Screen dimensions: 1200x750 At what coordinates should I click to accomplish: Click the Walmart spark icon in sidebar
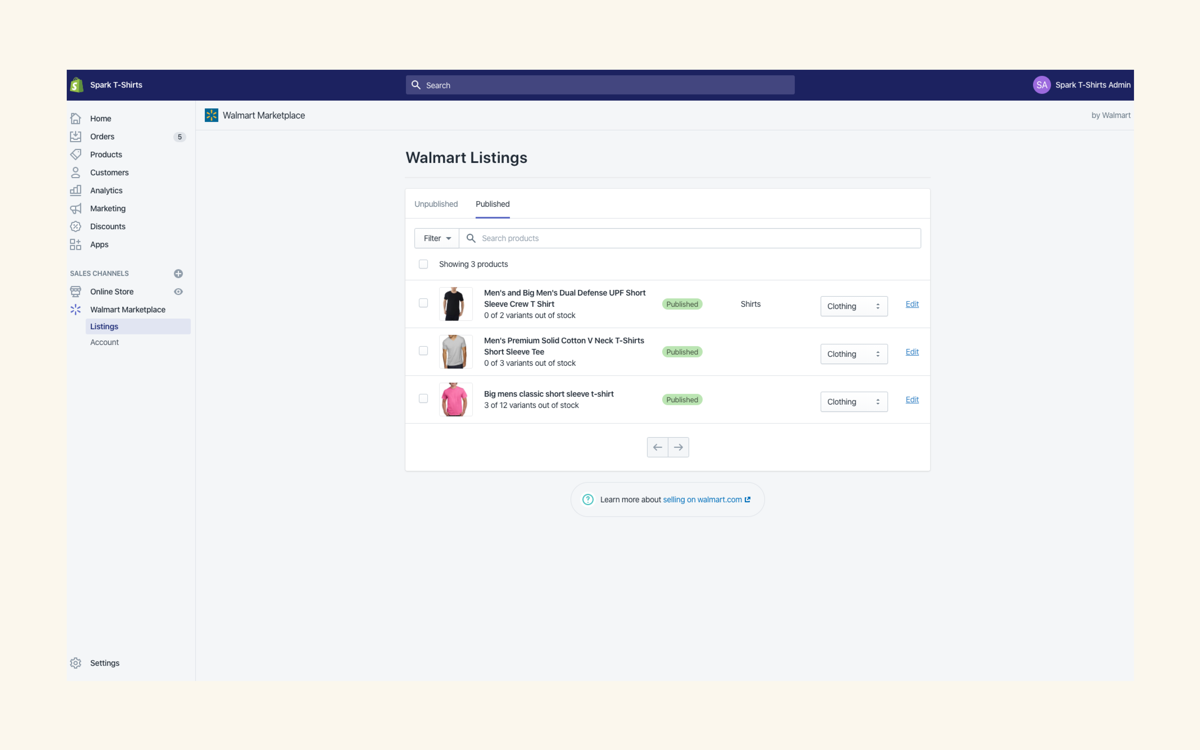tap(76, 309)
